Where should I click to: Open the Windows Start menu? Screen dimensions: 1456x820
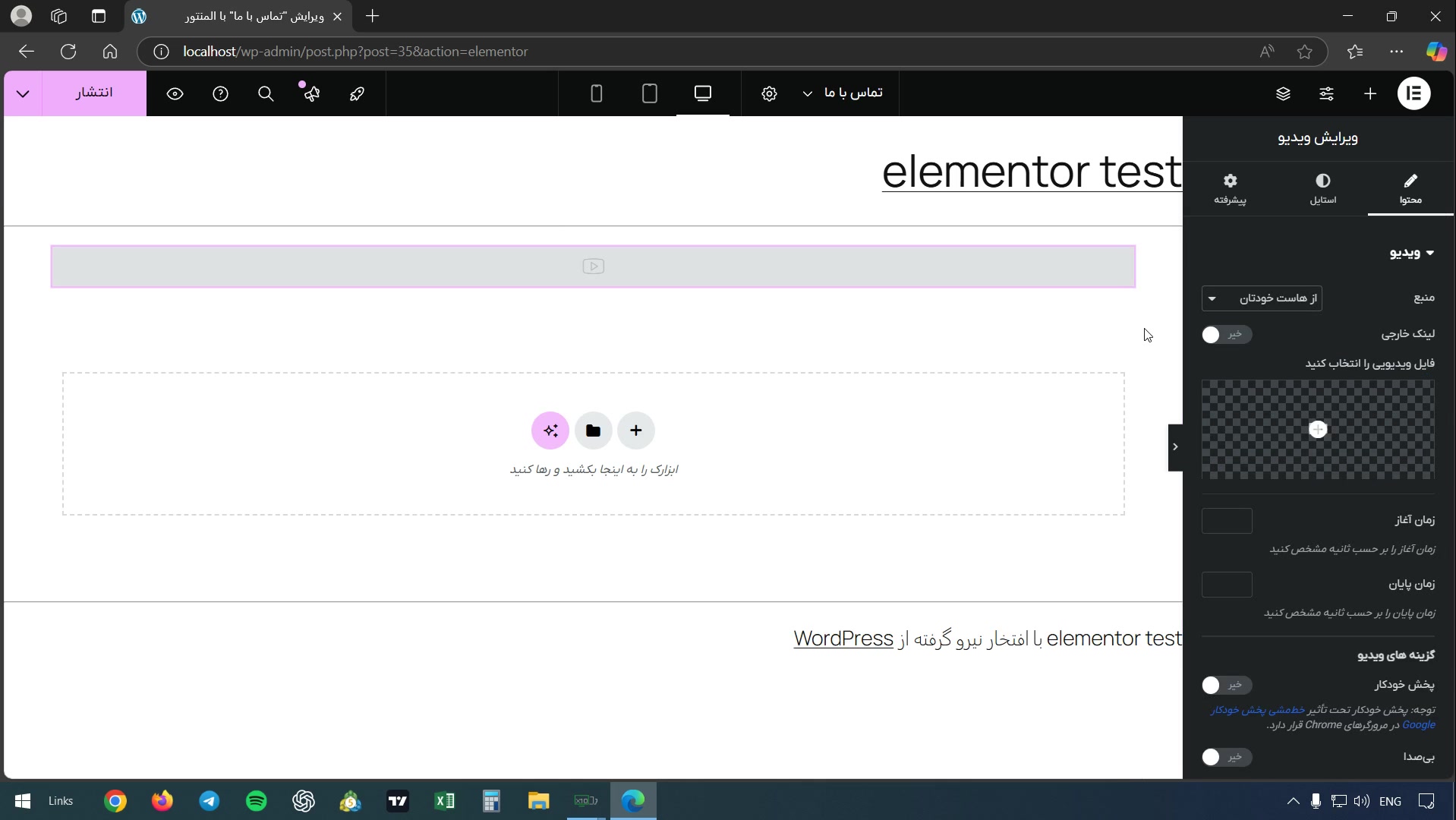tap(23, 801)
